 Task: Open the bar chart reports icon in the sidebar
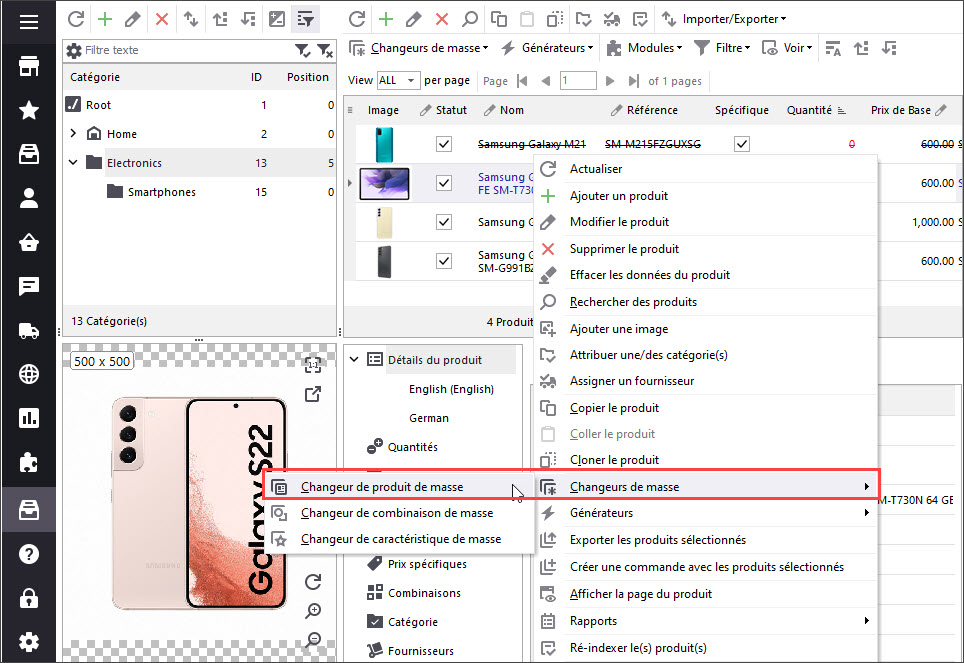(28, 418)
